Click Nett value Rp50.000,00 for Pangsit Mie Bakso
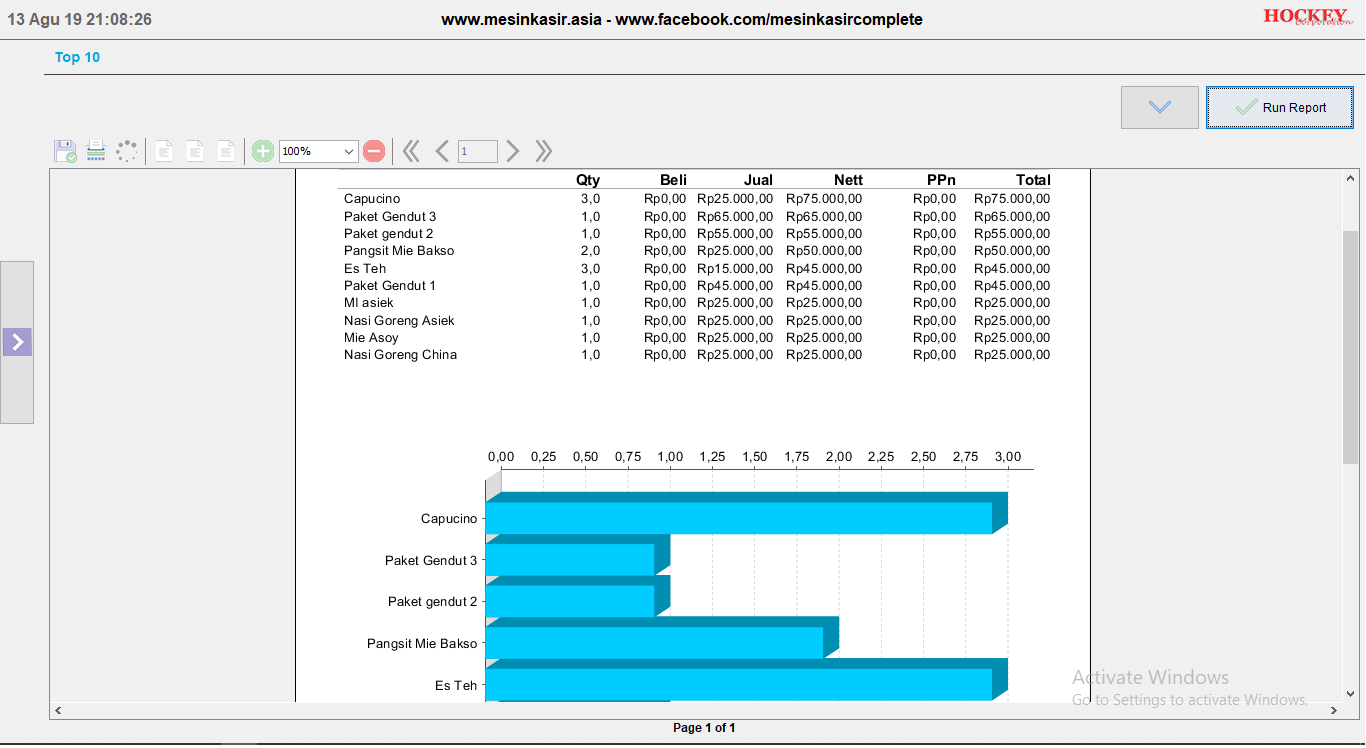1366x748 pixels. pos(824,251)
